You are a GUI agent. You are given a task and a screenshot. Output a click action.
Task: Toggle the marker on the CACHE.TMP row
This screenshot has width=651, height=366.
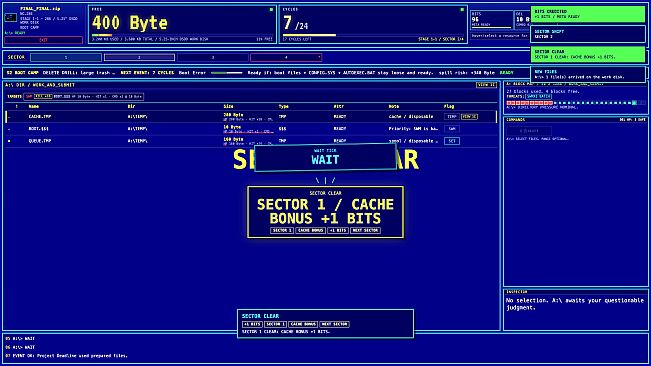(10, 117)
